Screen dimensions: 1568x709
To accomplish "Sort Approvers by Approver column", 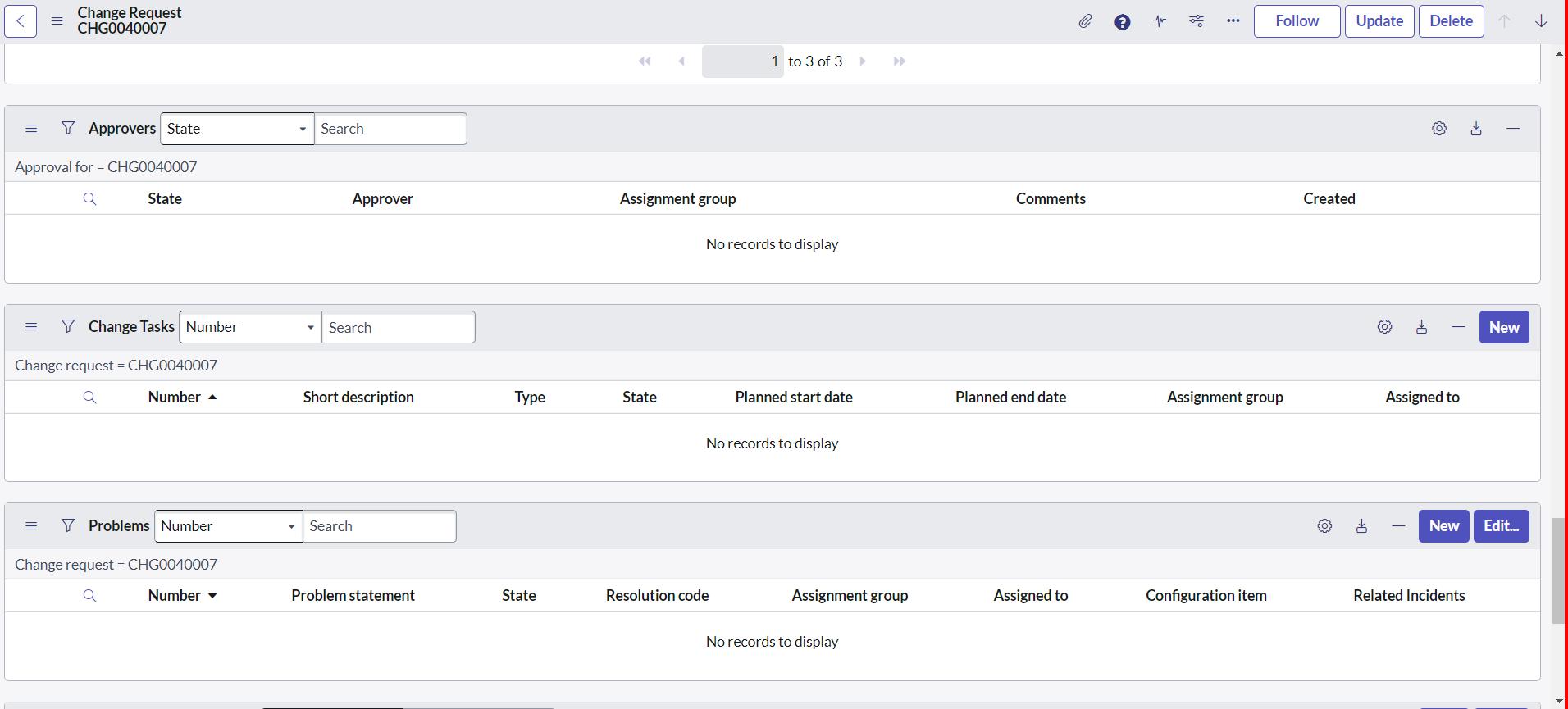I will [382, 199].
